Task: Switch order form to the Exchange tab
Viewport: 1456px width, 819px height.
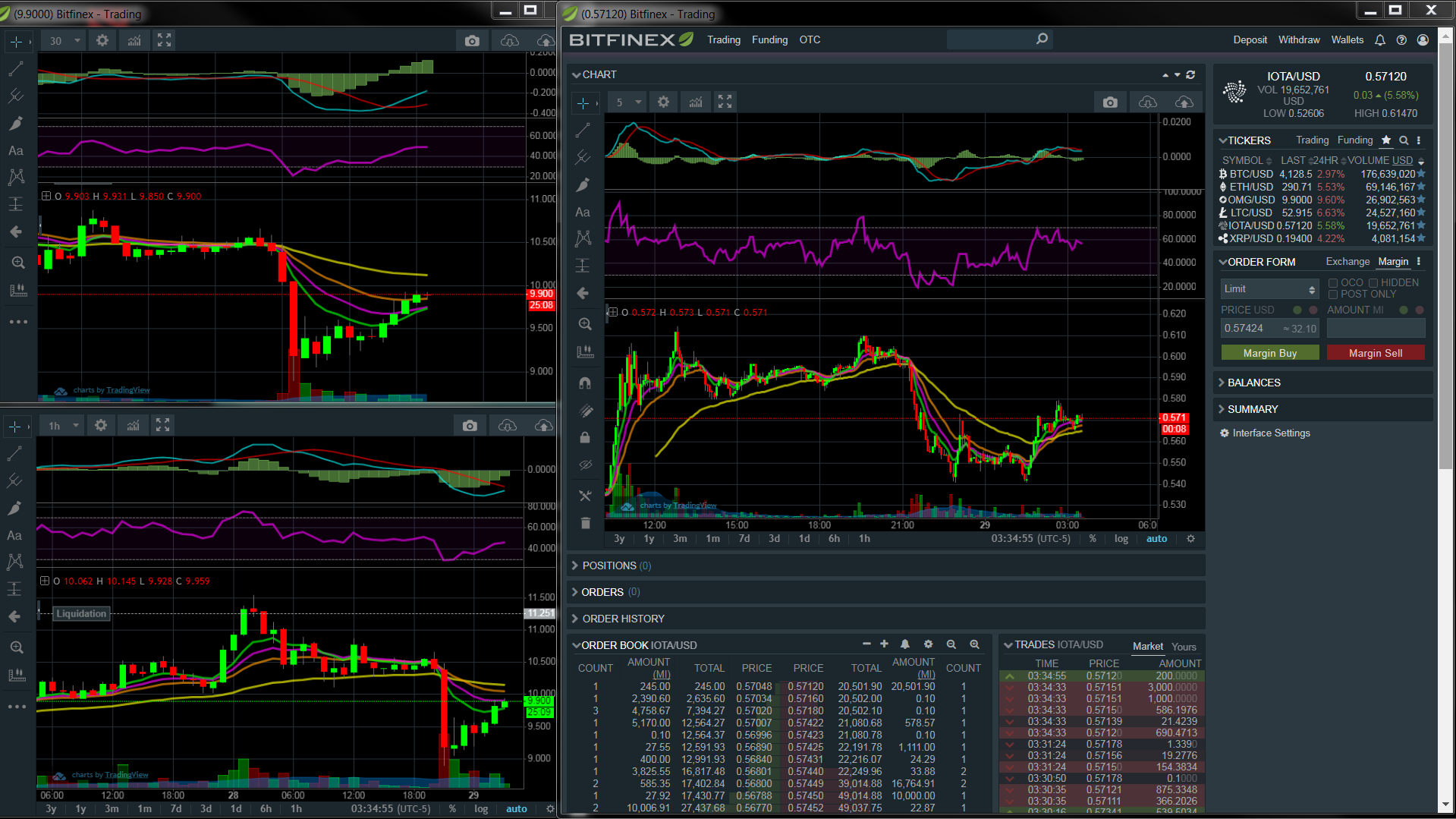Action: (x=1348, y=261)
